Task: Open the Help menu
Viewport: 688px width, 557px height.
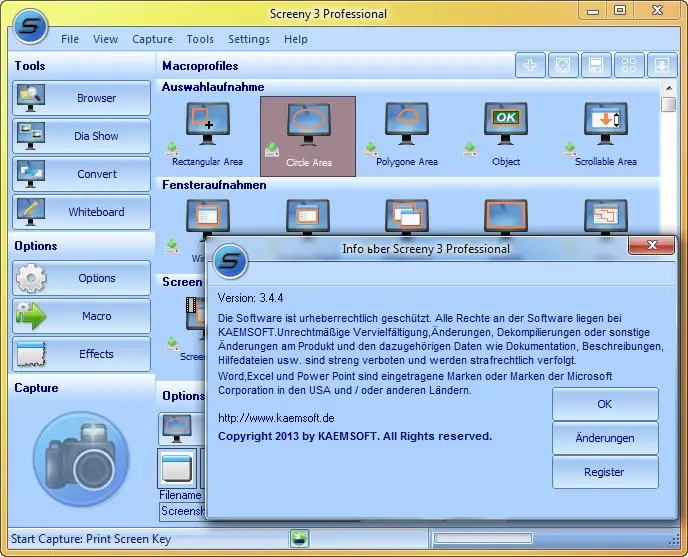Action: pyautogui.click(x=295, y=39)
